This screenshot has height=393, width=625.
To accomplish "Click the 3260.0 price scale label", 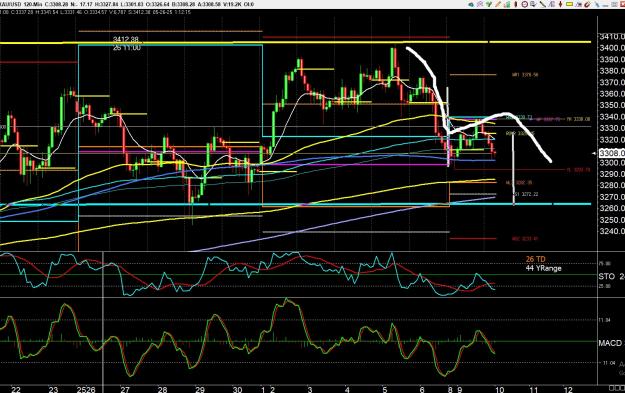I will [x=612, y=208].
